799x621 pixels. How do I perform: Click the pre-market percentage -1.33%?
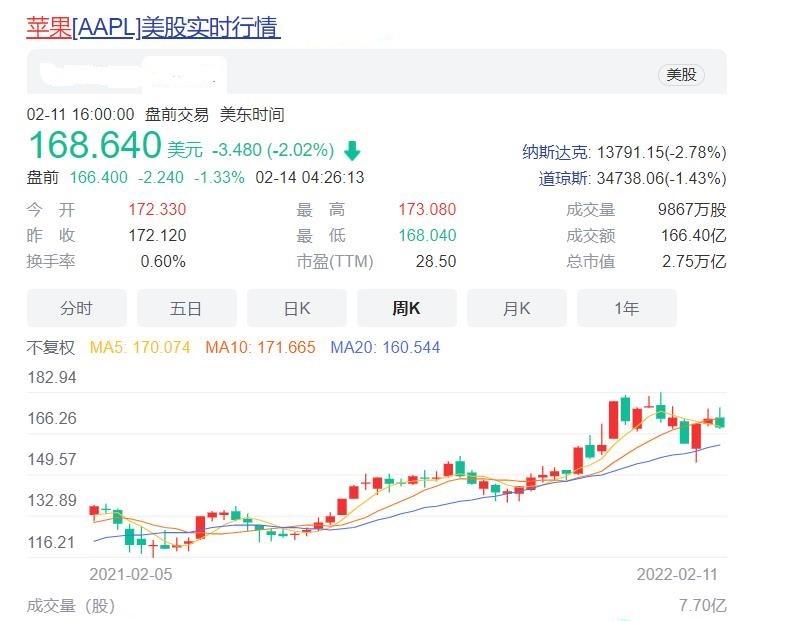(219, 177)
